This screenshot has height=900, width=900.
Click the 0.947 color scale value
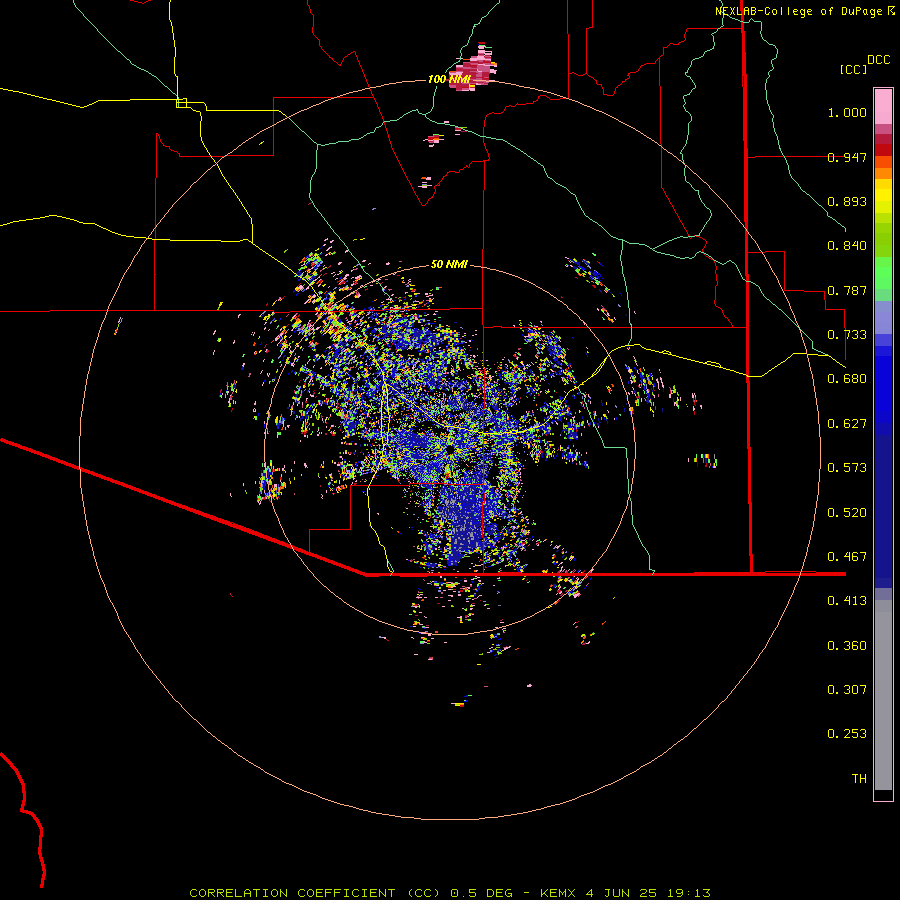click(x=847, y=157)
